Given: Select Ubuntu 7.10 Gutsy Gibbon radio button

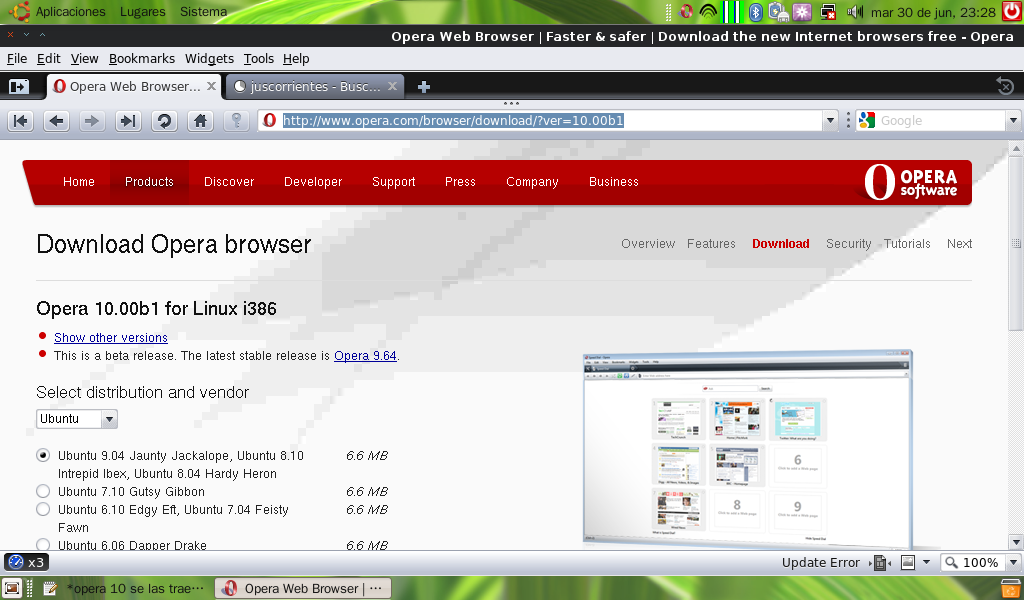Looking at the screenshot, I should [x=43, y=491].
